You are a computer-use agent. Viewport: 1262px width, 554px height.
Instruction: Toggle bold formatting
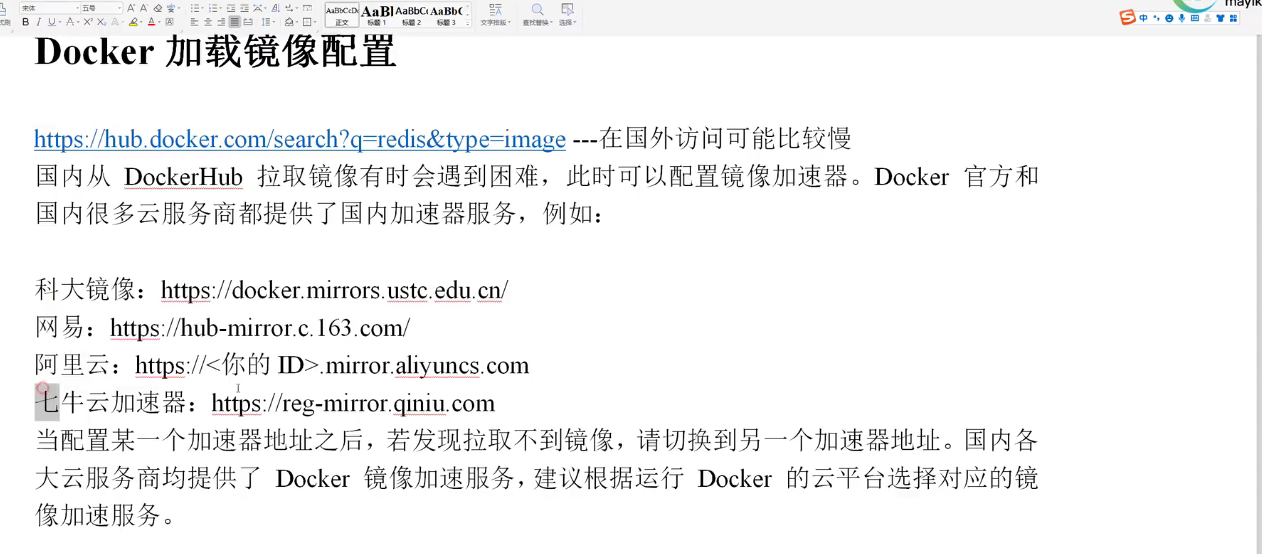click(x=26, y=22)
